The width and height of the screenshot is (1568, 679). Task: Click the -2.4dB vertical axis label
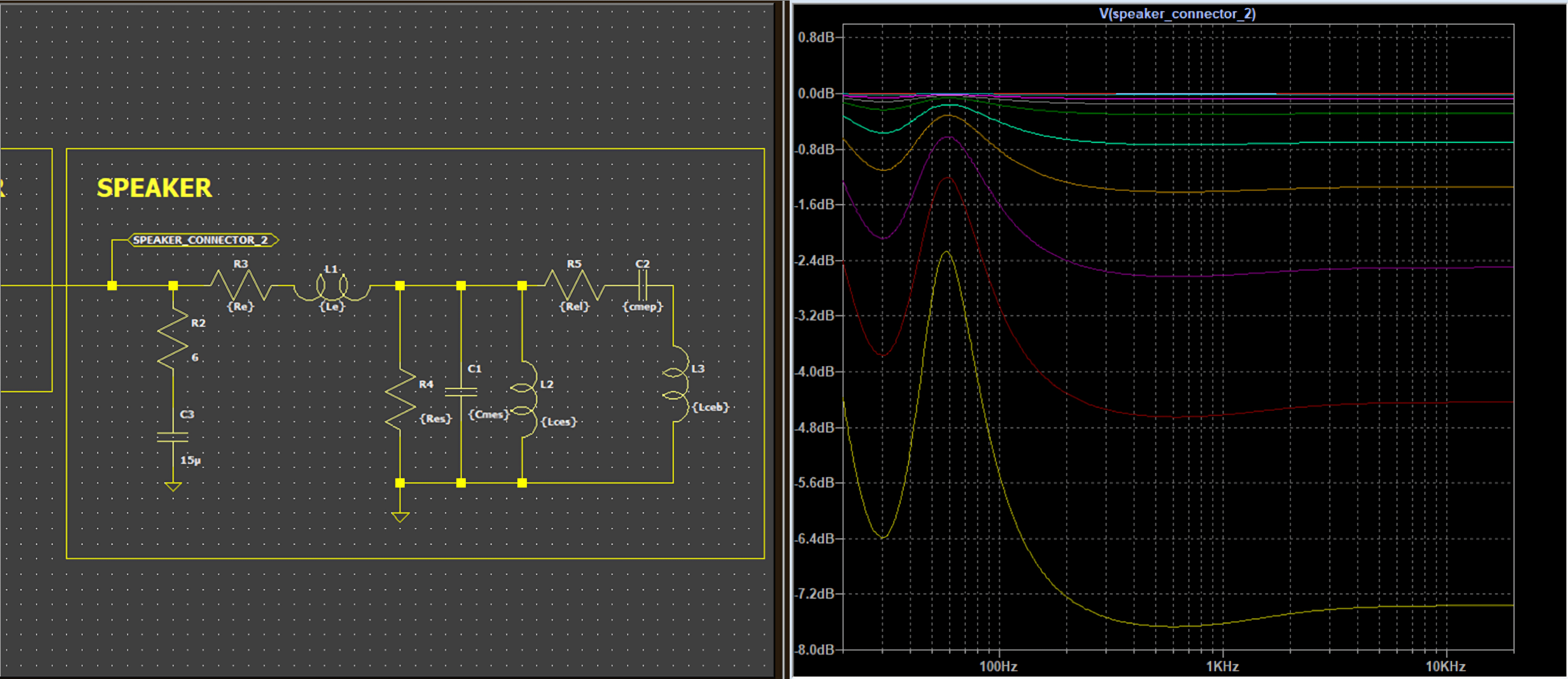click(x=815, y=260)
